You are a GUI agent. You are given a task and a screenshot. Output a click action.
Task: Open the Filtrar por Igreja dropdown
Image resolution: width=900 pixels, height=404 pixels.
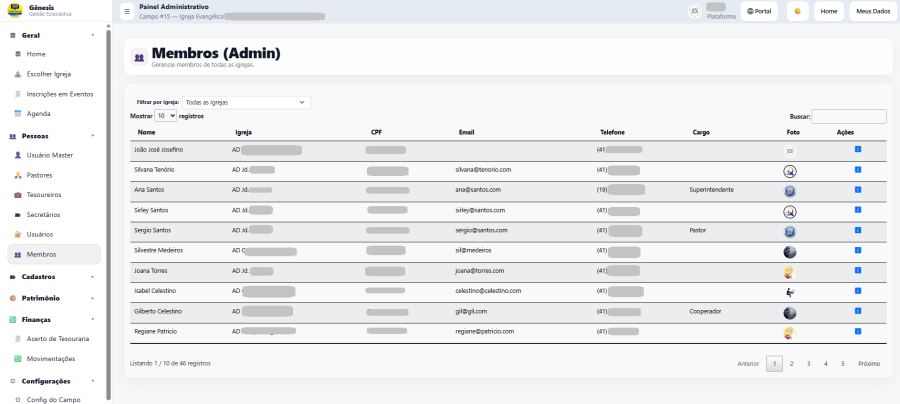(x=246, y=102)
